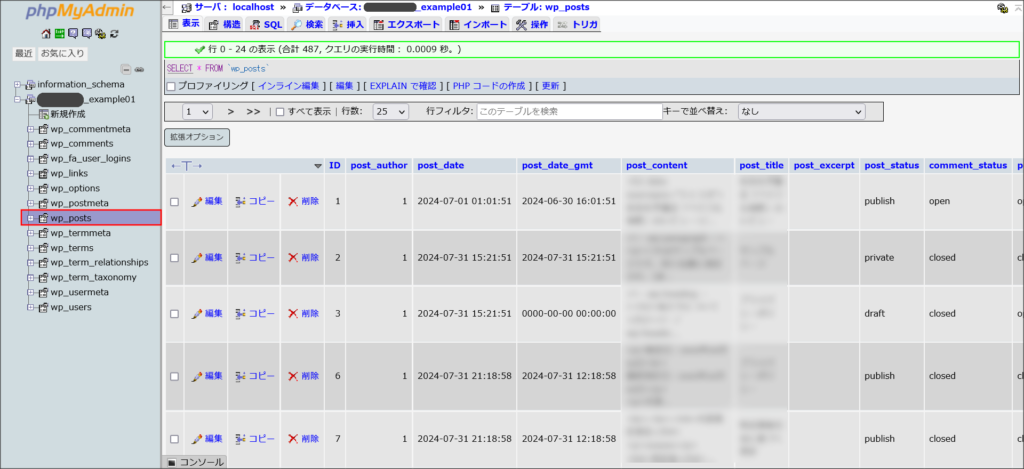Open the SQL tab
The width and height of the screenshot is (1024, 469).
(266, 24)
